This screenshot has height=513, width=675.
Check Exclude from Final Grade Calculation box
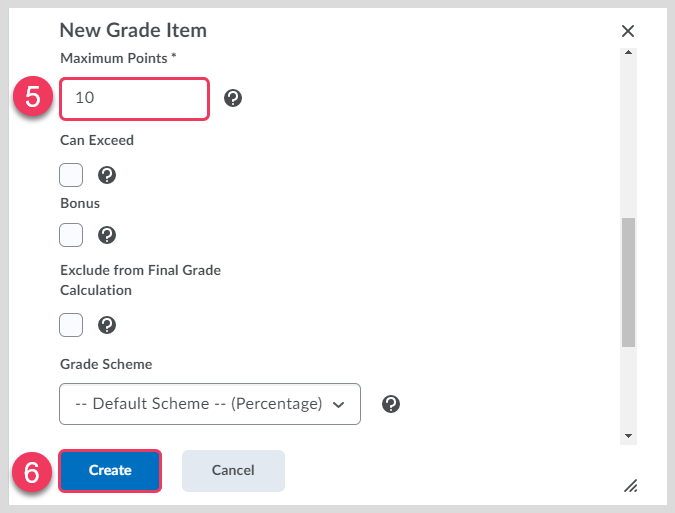pyautogui.click(x=71, y=325)
